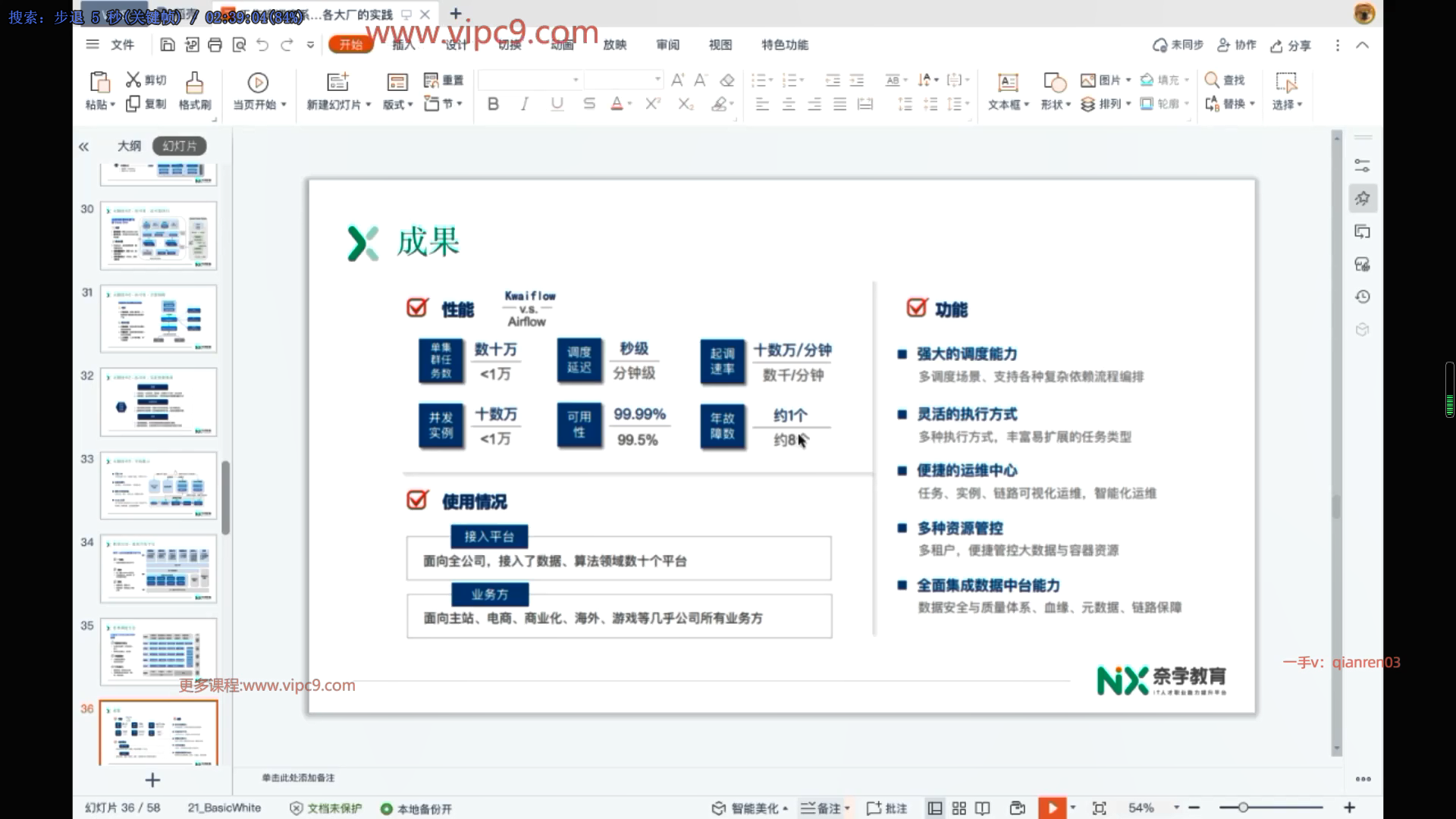Select the 幻灯片 slides view pill

click(180, 146)
